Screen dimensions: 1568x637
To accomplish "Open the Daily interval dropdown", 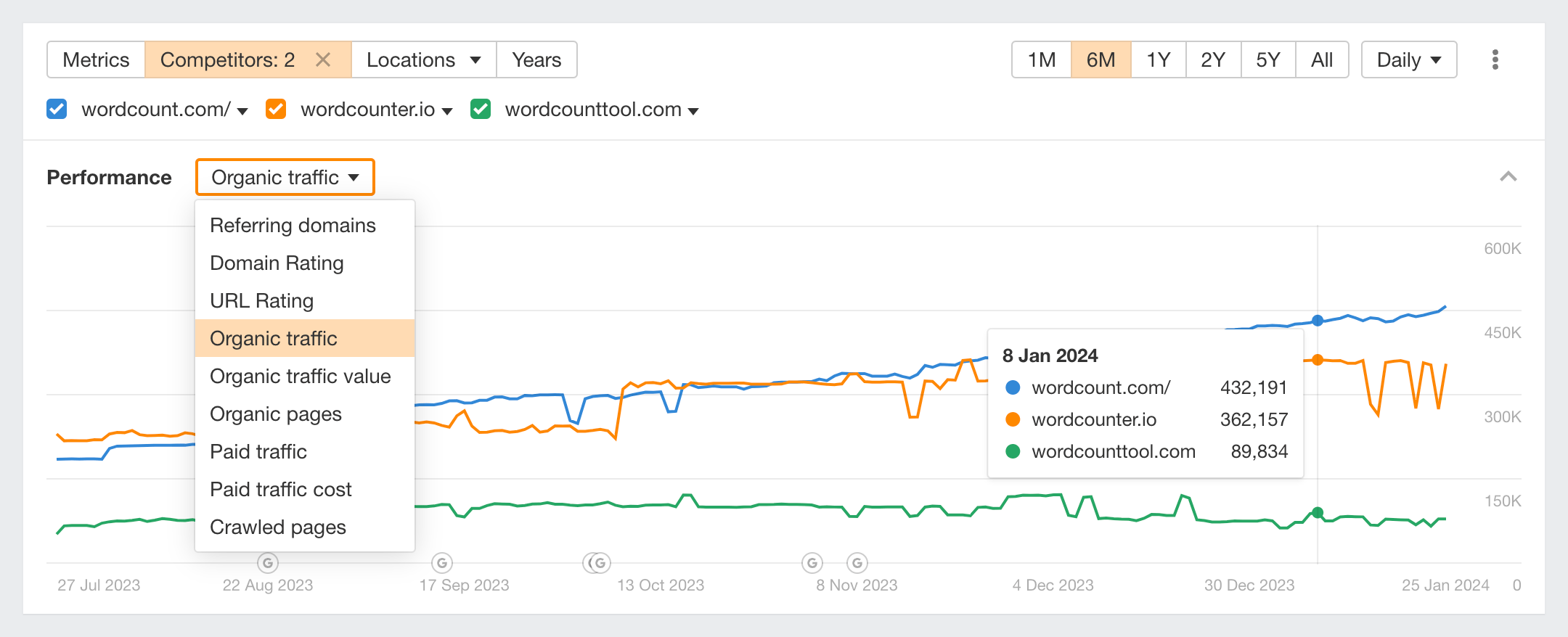I will 1408,59.
